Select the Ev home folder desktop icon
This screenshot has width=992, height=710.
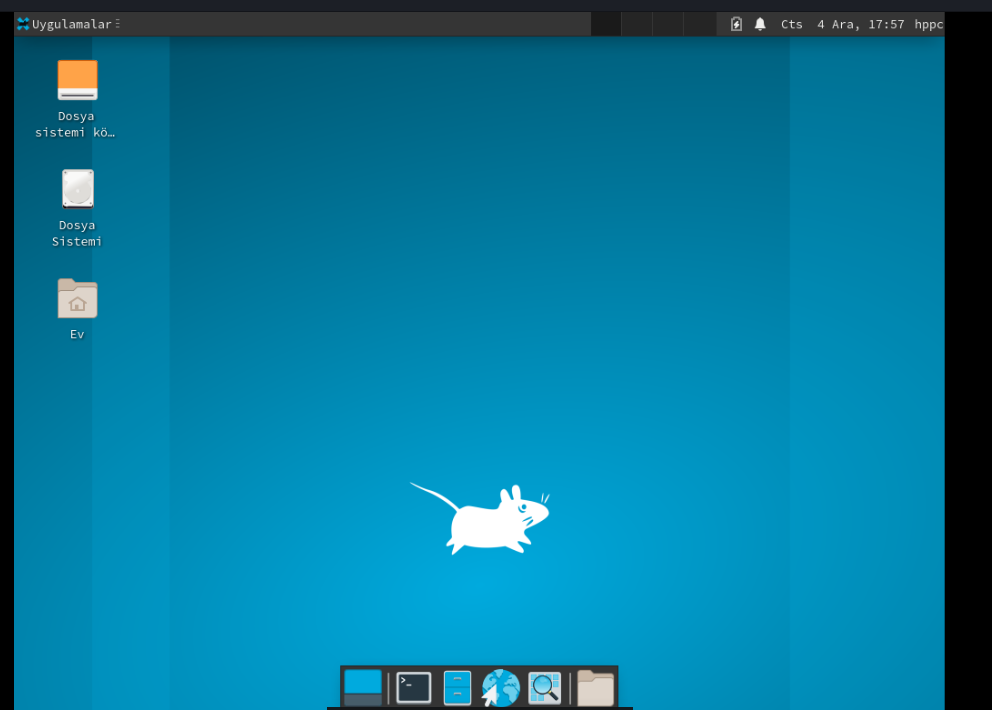77,298
